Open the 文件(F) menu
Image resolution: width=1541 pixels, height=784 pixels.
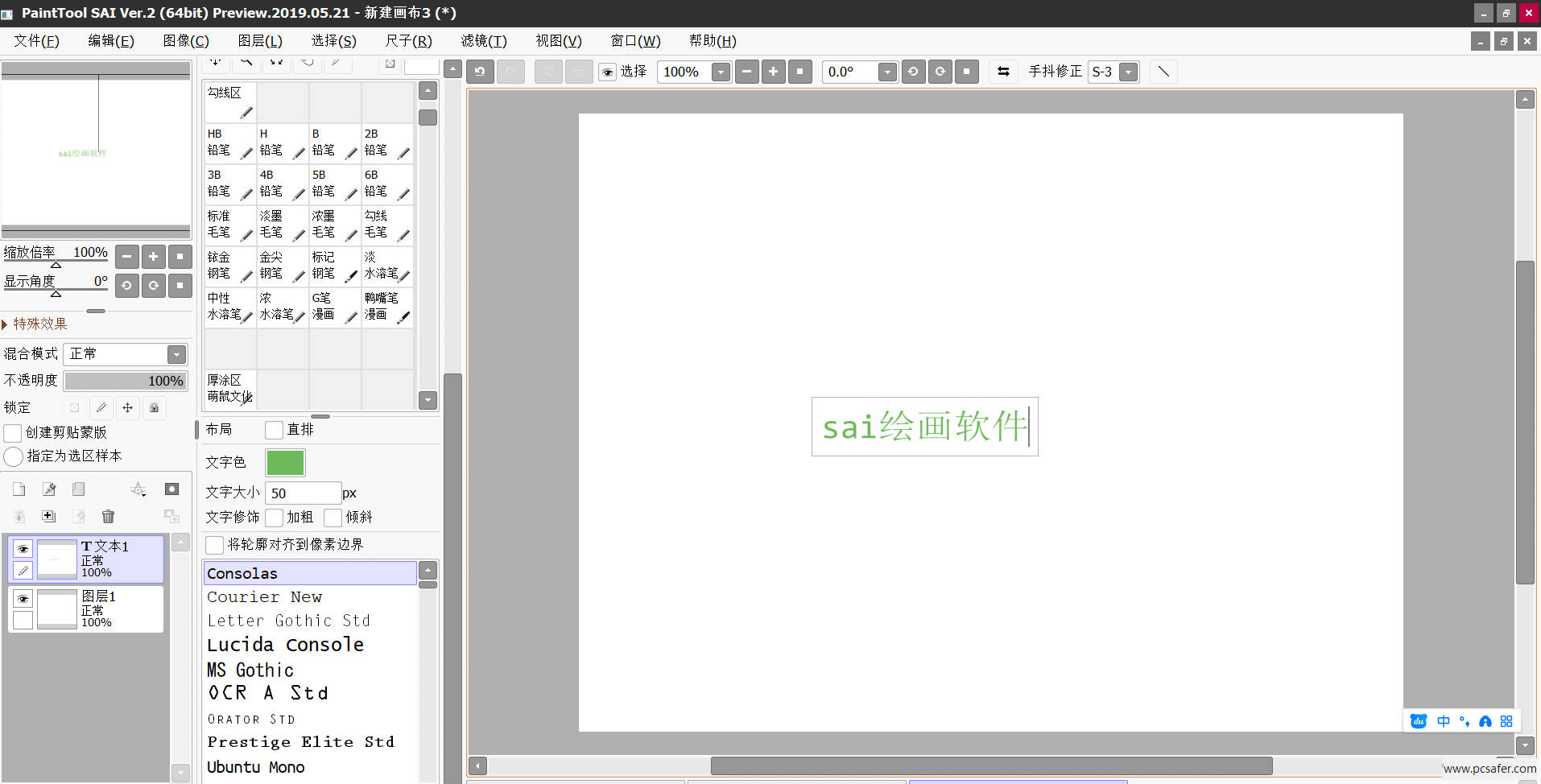click(37, 41)
